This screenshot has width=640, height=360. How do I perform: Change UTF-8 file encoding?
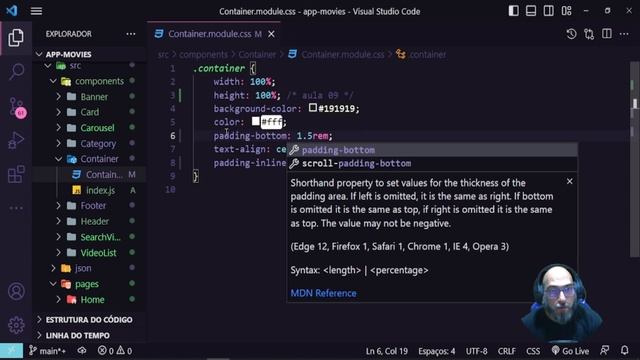tap(476, 351)
